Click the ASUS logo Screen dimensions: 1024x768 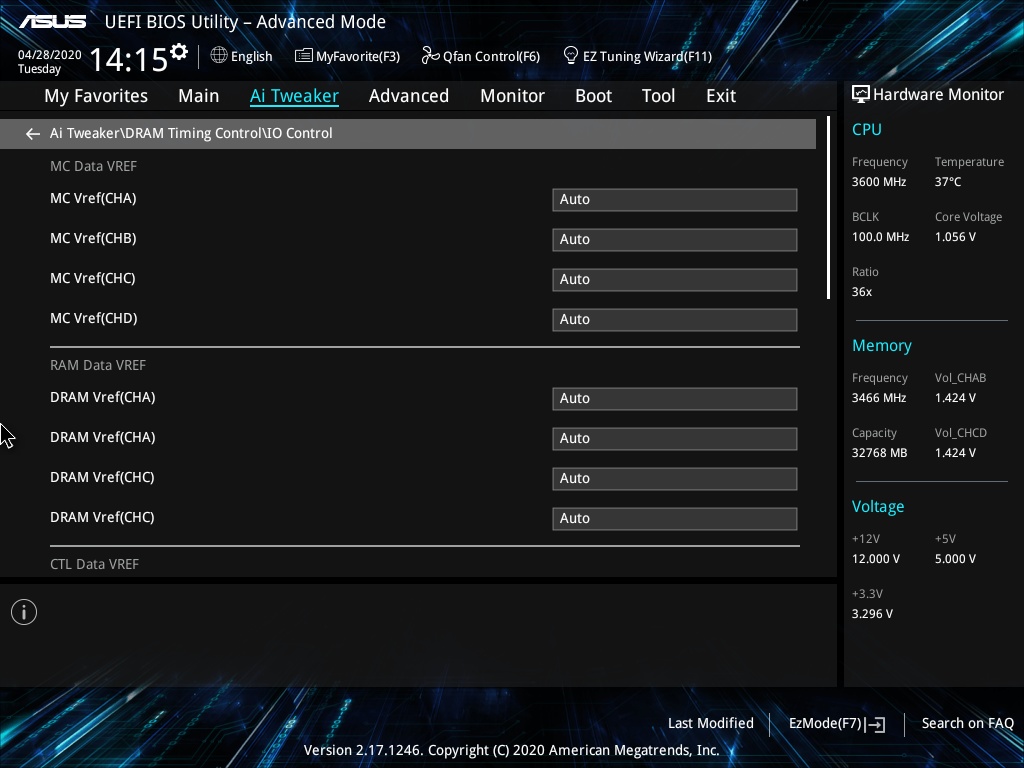52,22
